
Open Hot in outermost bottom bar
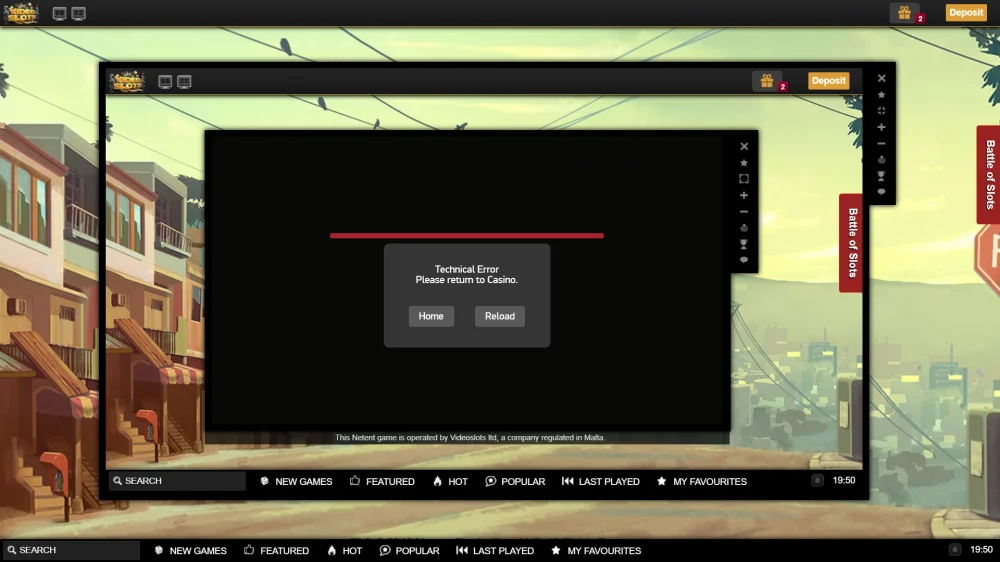click(344, 551)
